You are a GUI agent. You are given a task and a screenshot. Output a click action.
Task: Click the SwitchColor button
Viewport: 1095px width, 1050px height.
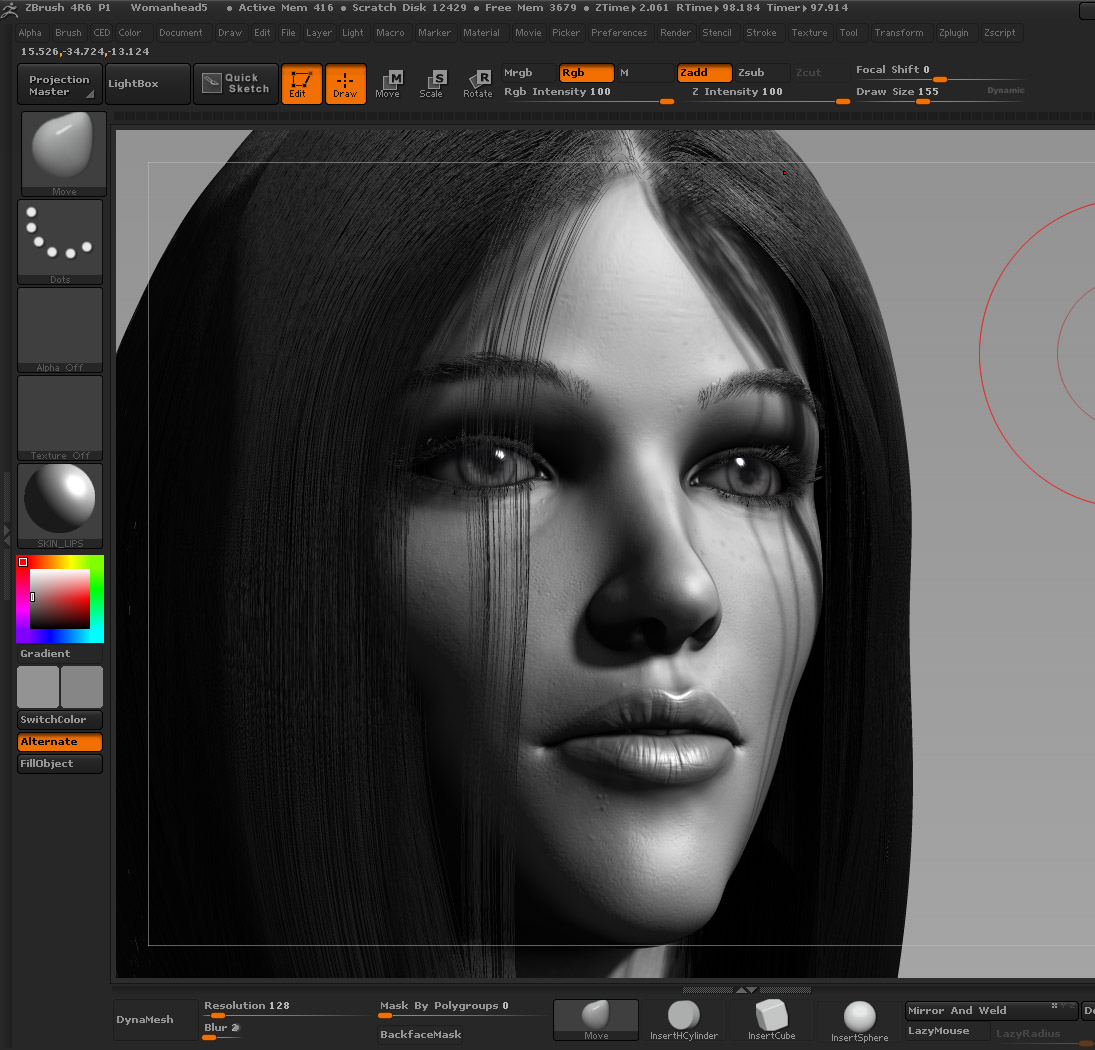[60, 720]
